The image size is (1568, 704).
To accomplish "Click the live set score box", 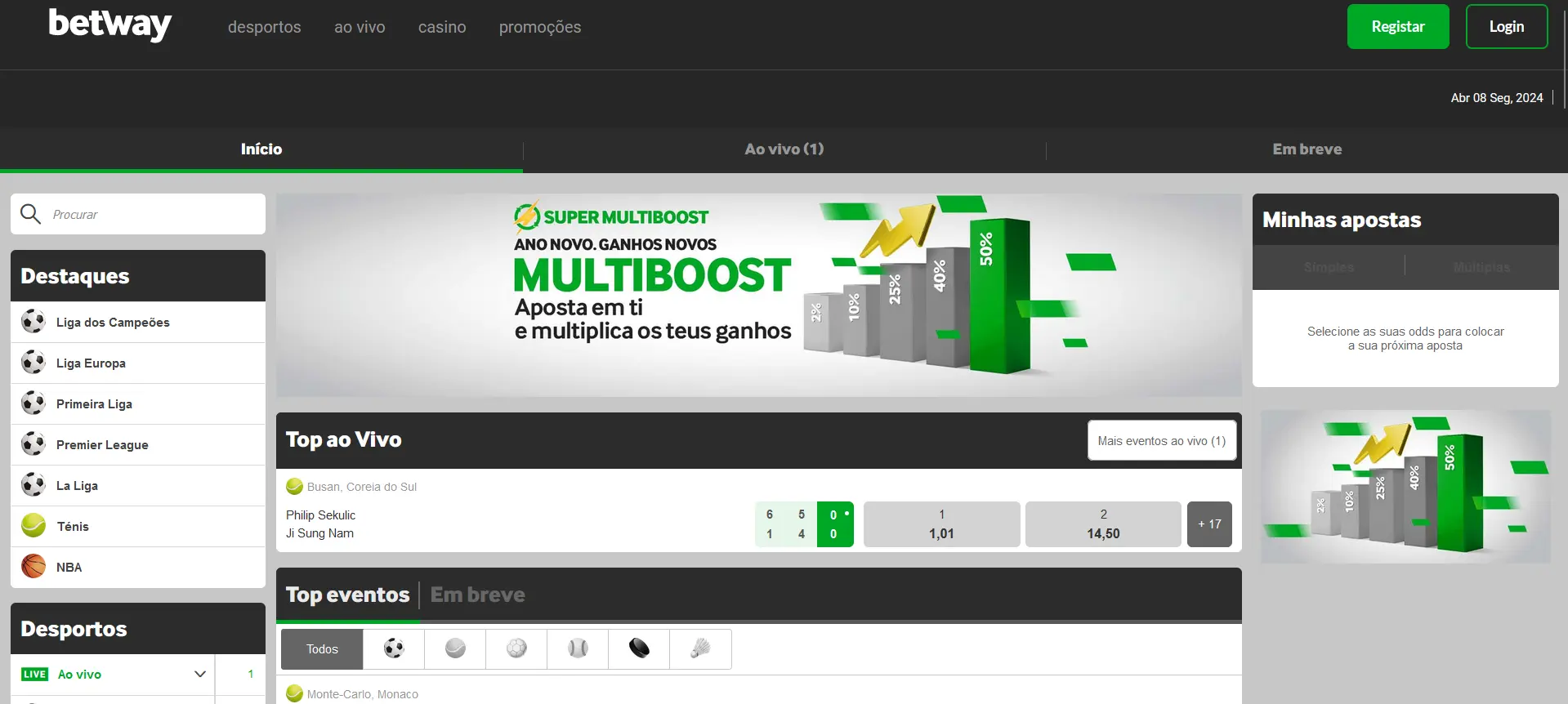I will pos(804,524).
